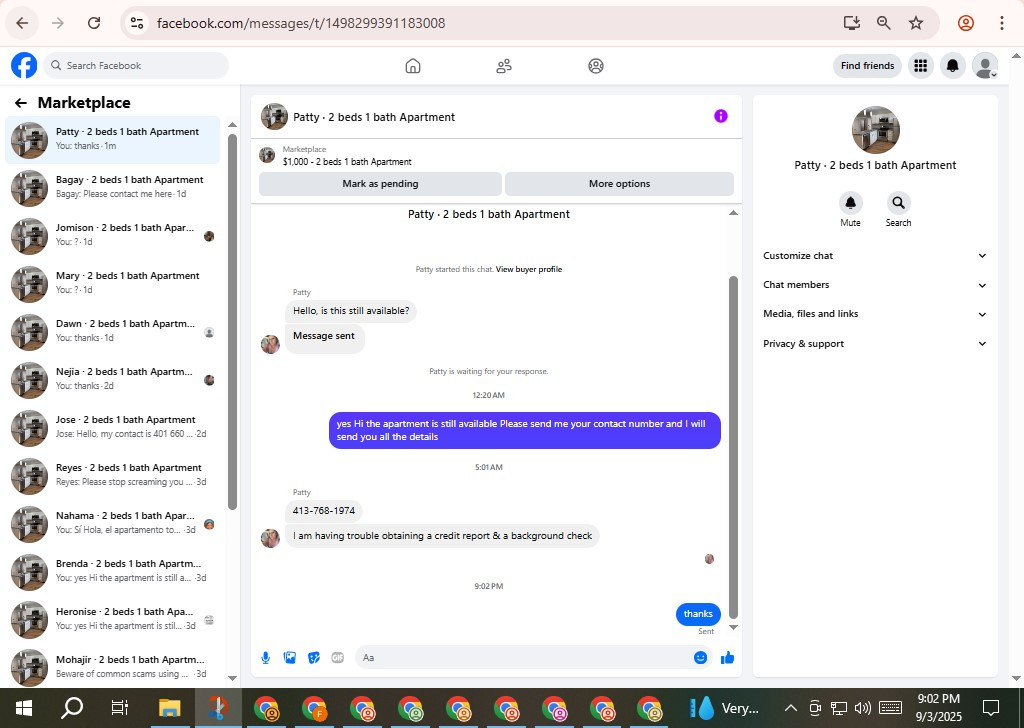Open the Windows Start menu
Viewport: 1024px width, 728px height.
coord(24,708)
